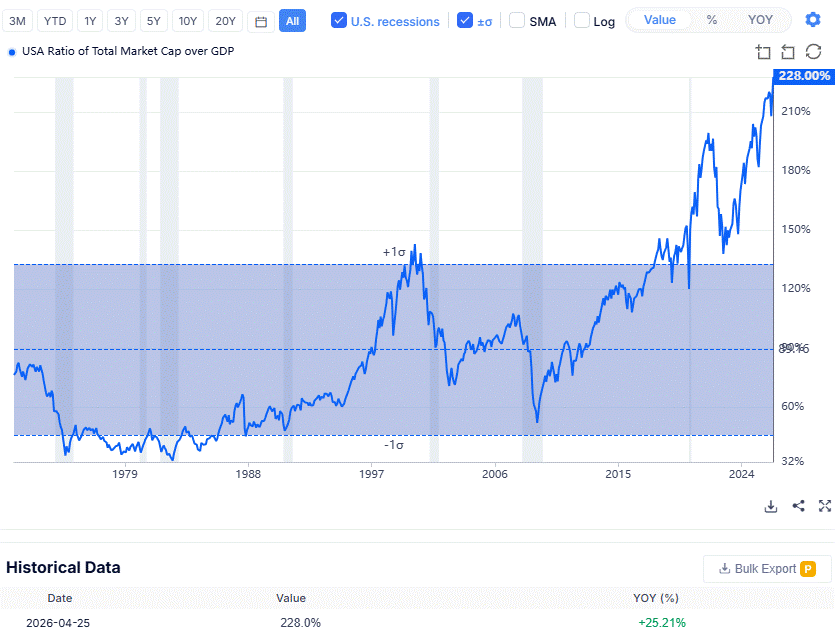This screenshot has height=636, width=835.
Task: Select the 10Y time range
Action: (188, 21)
